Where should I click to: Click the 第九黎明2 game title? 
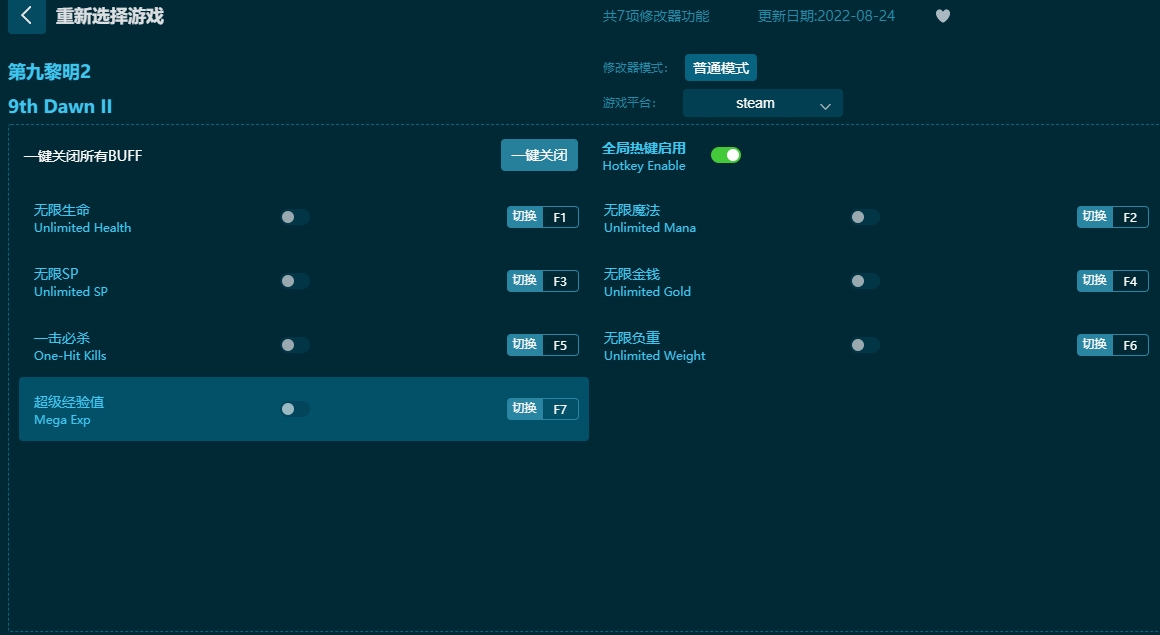coord(50,72)
